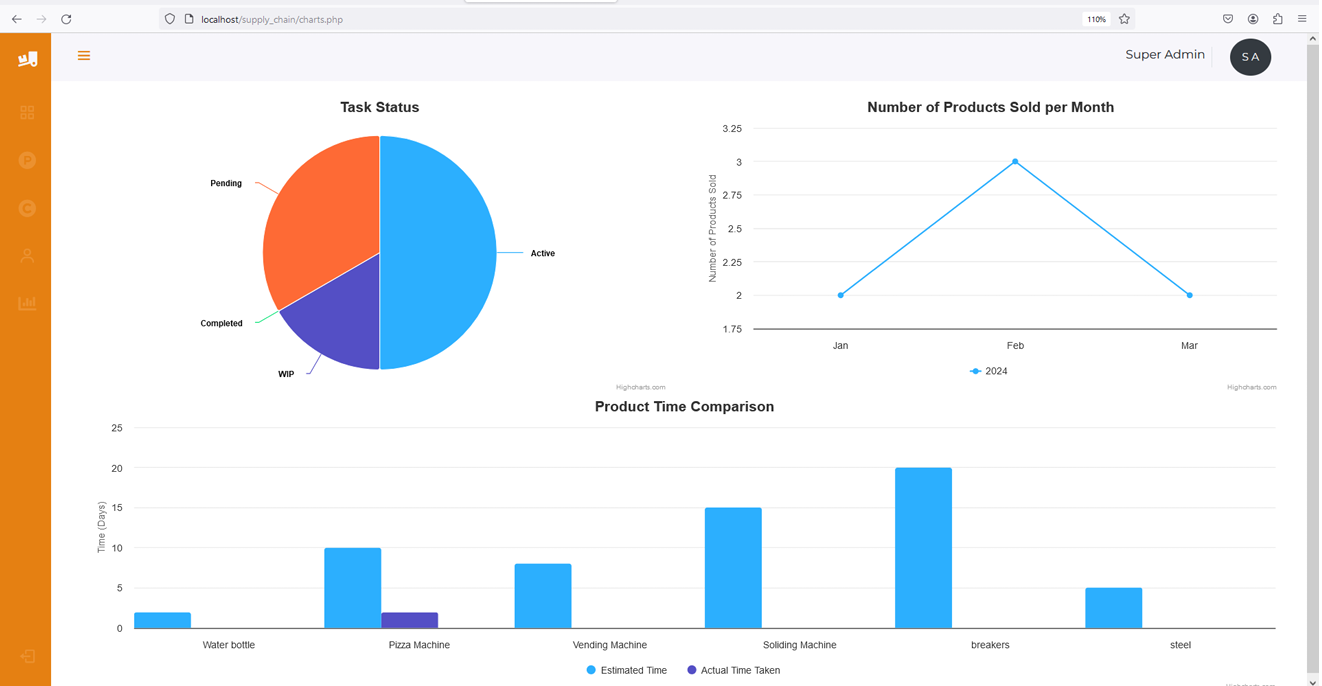Toggle Actual Time Taken legend item
The image size is (1322, 686).
coord(733,670)
